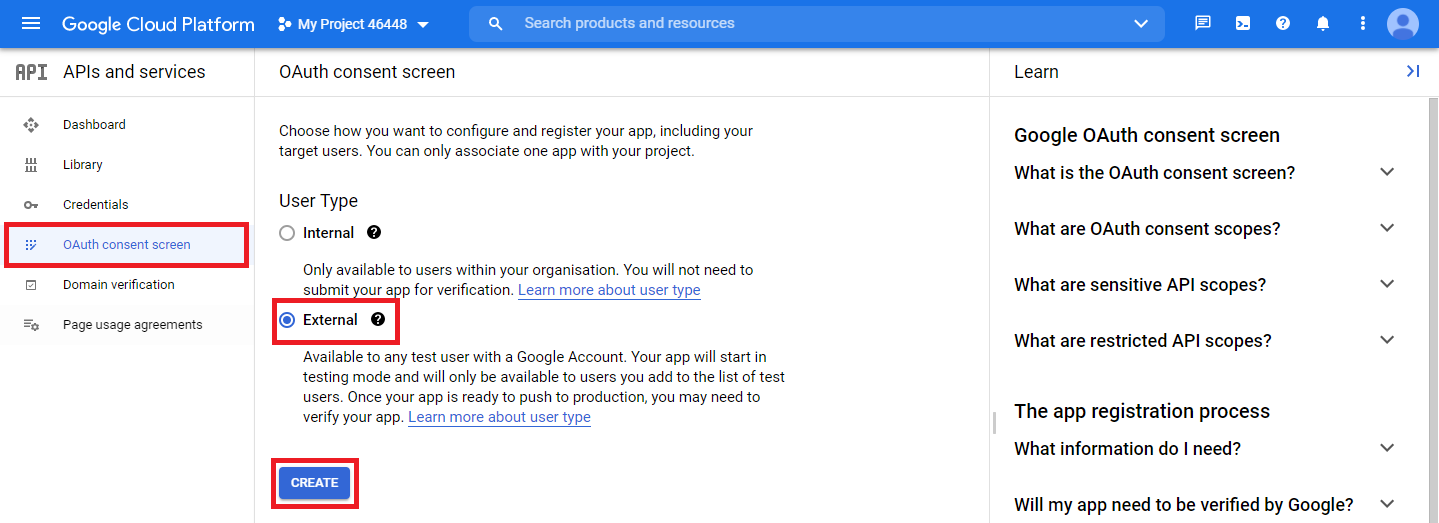Open Learn more link under Internal
Image resolution: width=1439 pixels, height=523 pixels.
pos(609,290)
